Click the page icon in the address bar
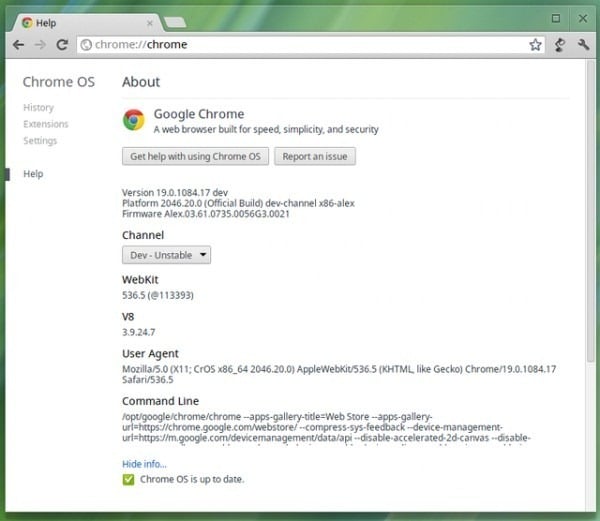This screenshot has width=600, height=521. tap(86, 45)
